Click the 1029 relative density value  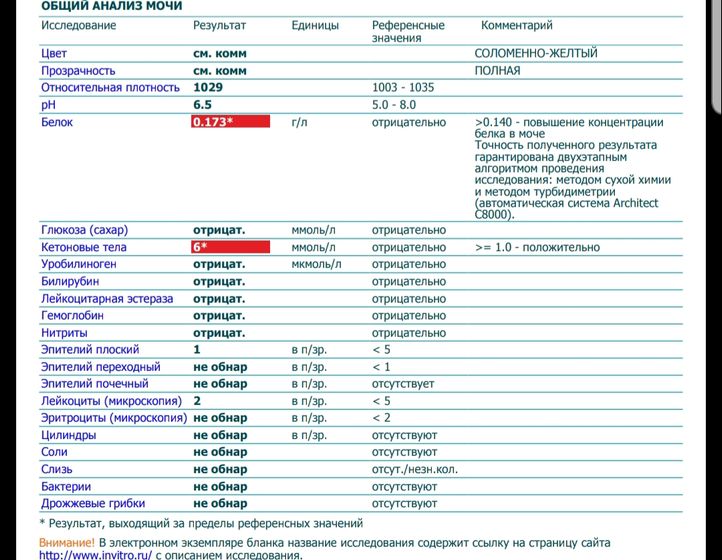[x=209, y=88]
